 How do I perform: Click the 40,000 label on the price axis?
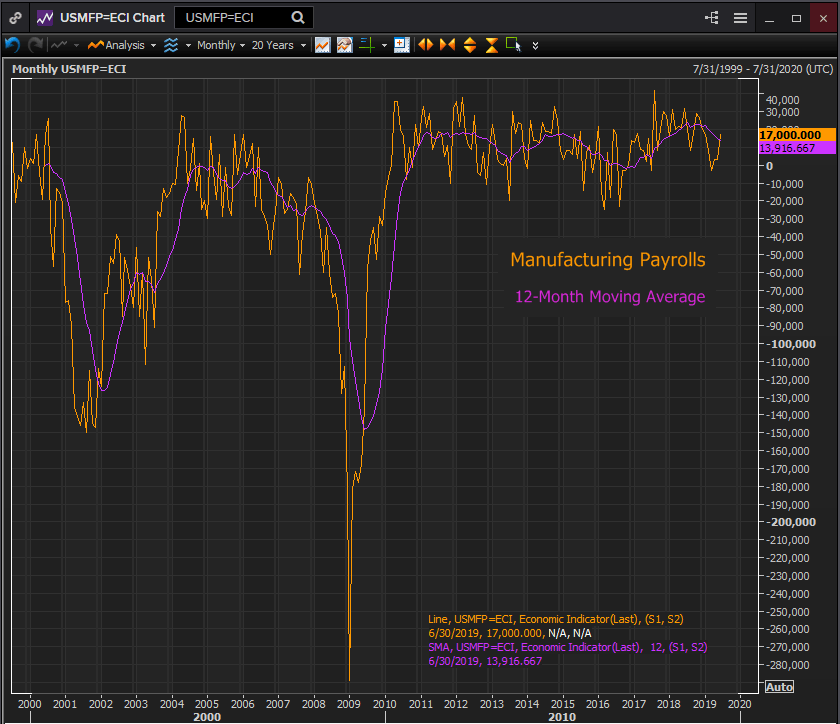click(x=783, y=100)
